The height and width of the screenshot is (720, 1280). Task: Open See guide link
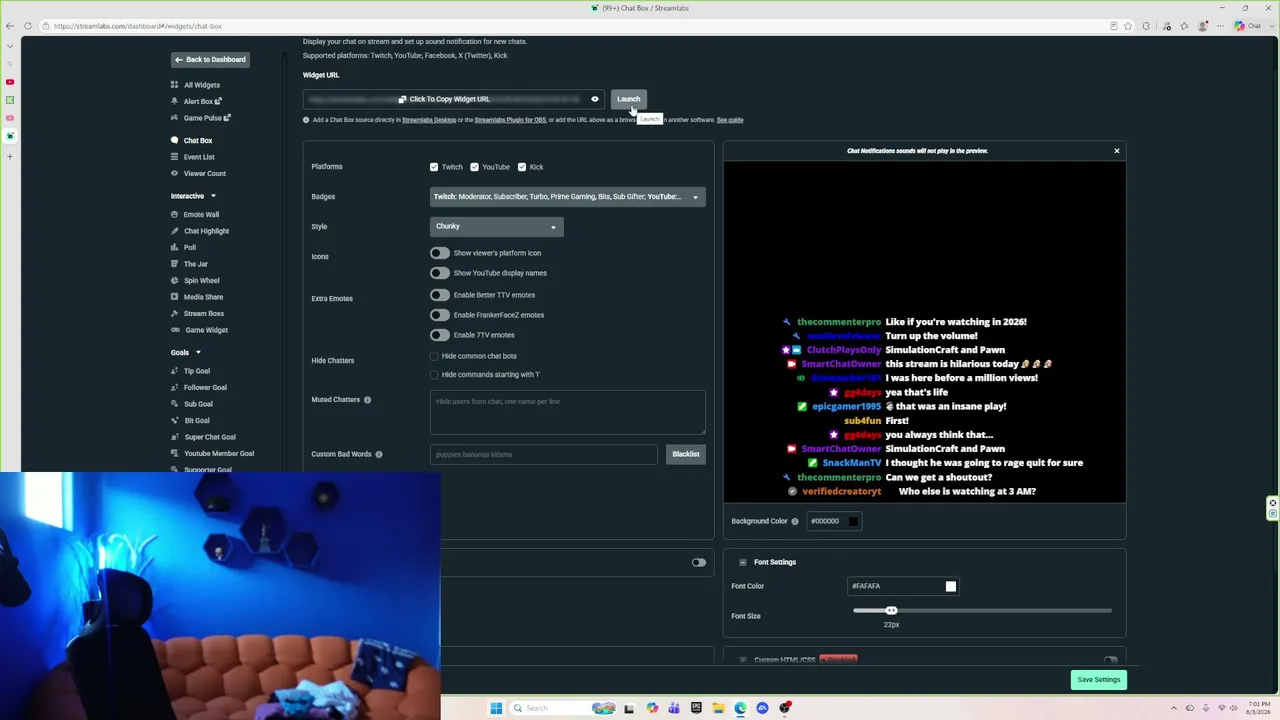730,120
